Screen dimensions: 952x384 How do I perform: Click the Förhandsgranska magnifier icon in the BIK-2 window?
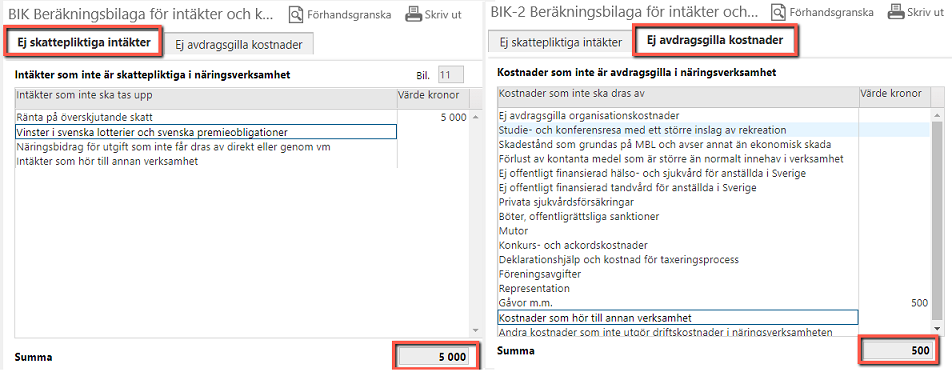pyautogui.click(x=778, y=12)
